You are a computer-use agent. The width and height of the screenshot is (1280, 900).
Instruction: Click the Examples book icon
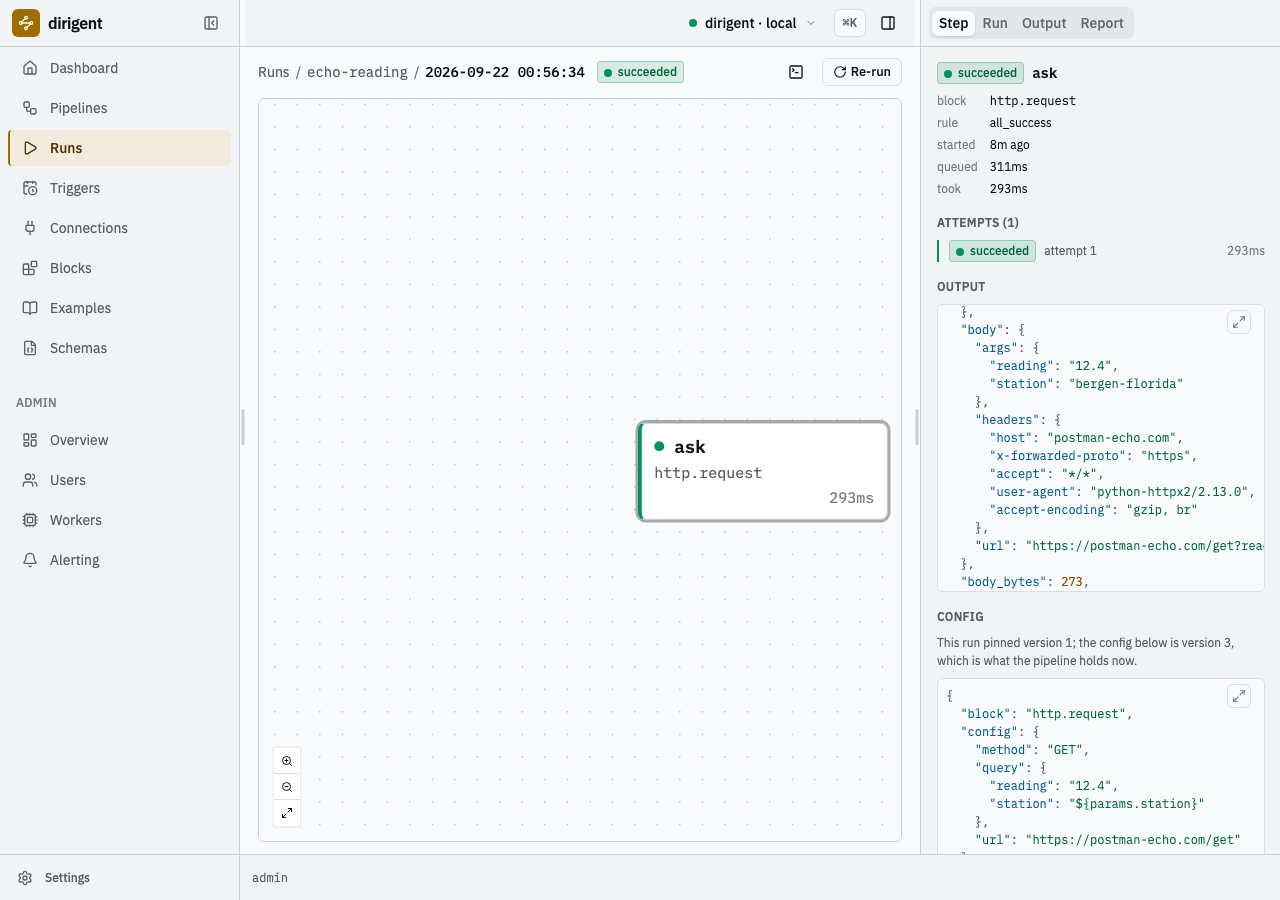(x=30, y=308)
